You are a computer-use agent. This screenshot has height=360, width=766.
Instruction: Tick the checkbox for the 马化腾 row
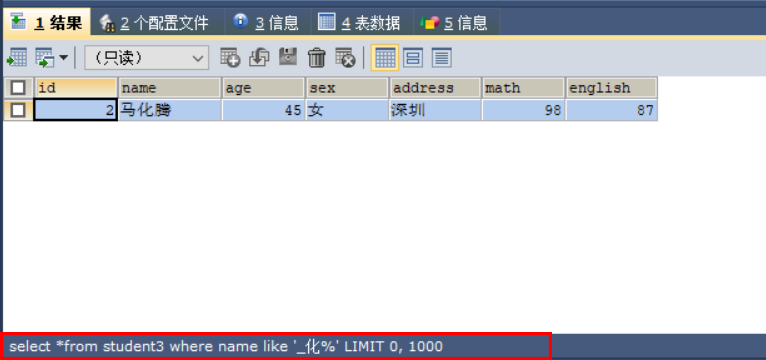(18, 110)
